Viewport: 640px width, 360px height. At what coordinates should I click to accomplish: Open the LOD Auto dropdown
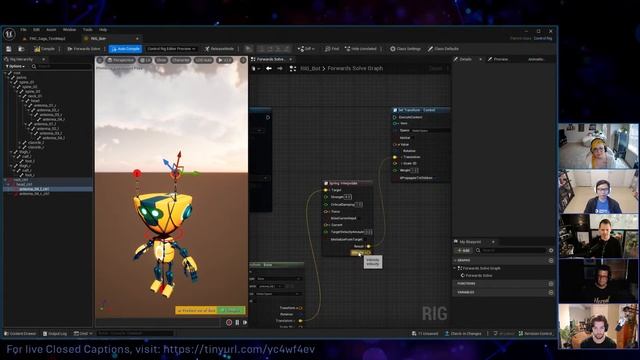point(203,60)
